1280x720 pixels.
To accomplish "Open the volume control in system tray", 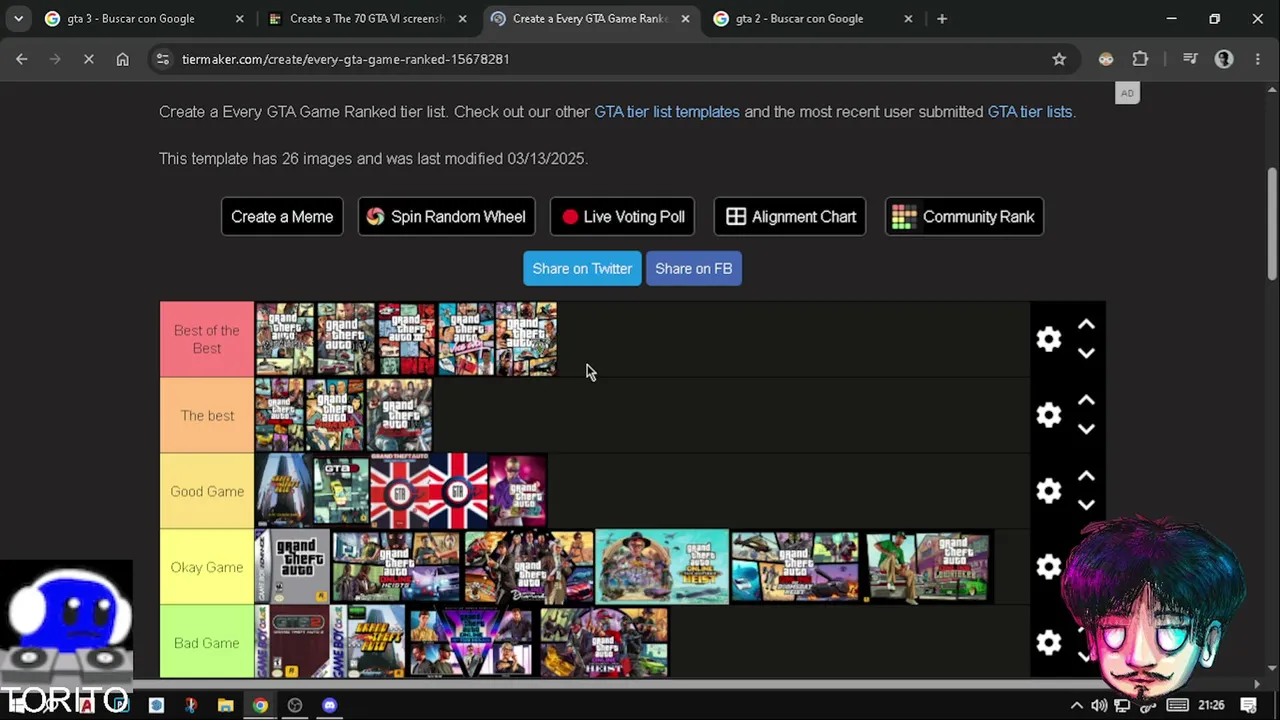I will (1099, 705).
